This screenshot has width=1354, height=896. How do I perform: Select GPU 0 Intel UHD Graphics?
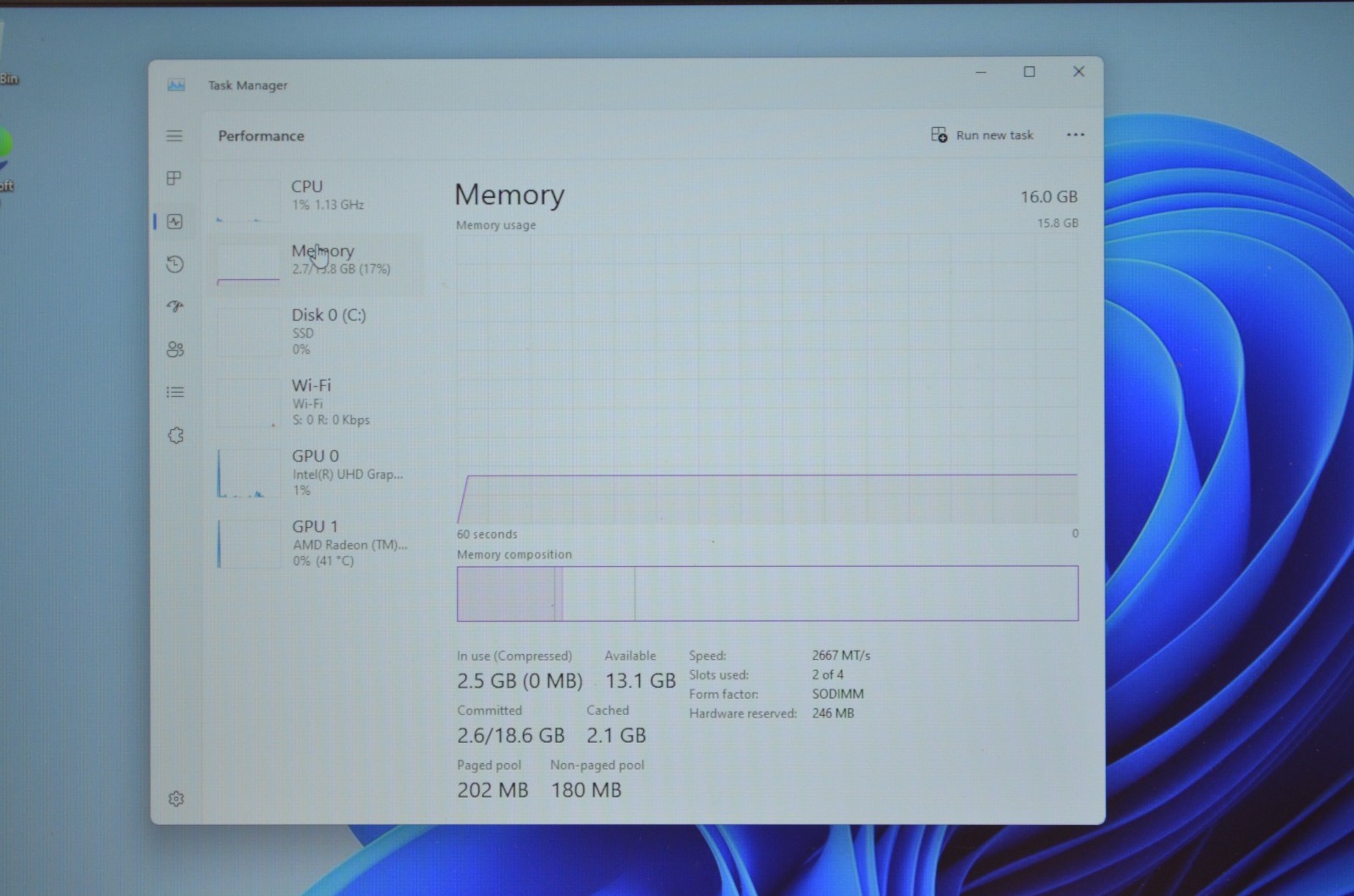tap(316, 472)
